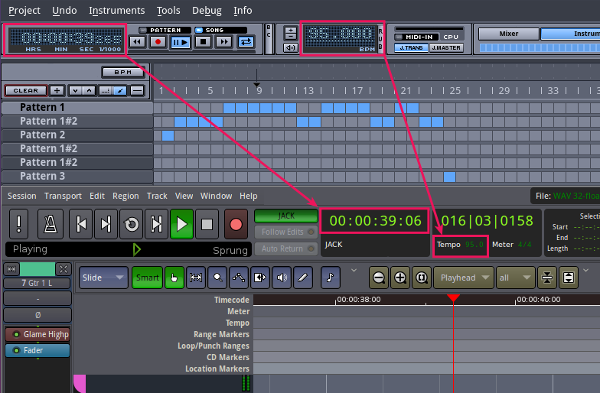Toggle Smart mode in Ardour
Viewport: 600px width, 393px height.
[x=147, y=277]
